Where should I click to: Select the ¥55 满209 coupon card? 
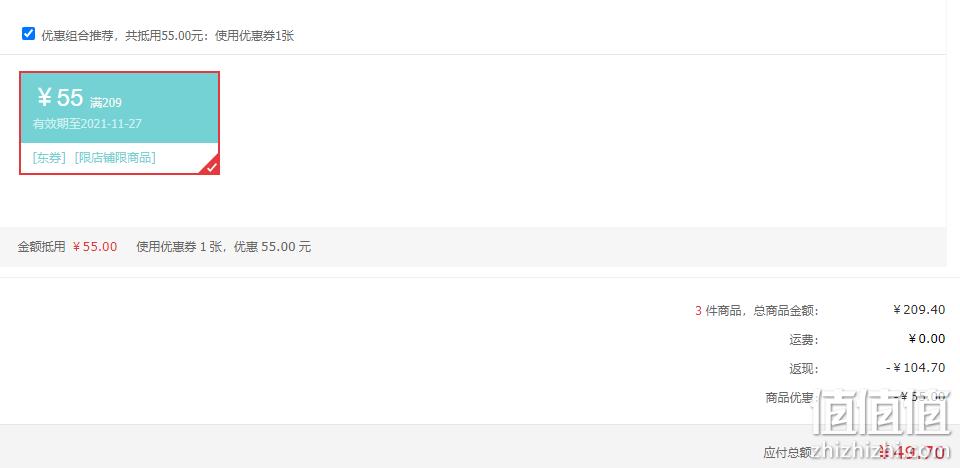(x=119, y=123)
